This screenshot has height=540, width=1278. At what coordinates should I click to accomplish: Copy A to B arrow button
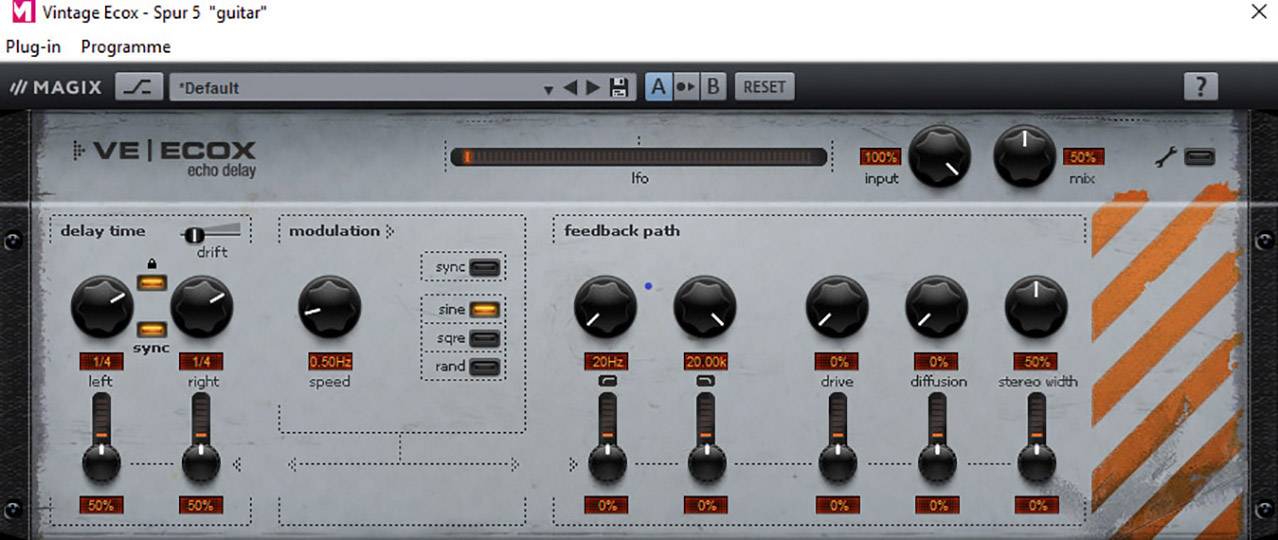(685, 87)
